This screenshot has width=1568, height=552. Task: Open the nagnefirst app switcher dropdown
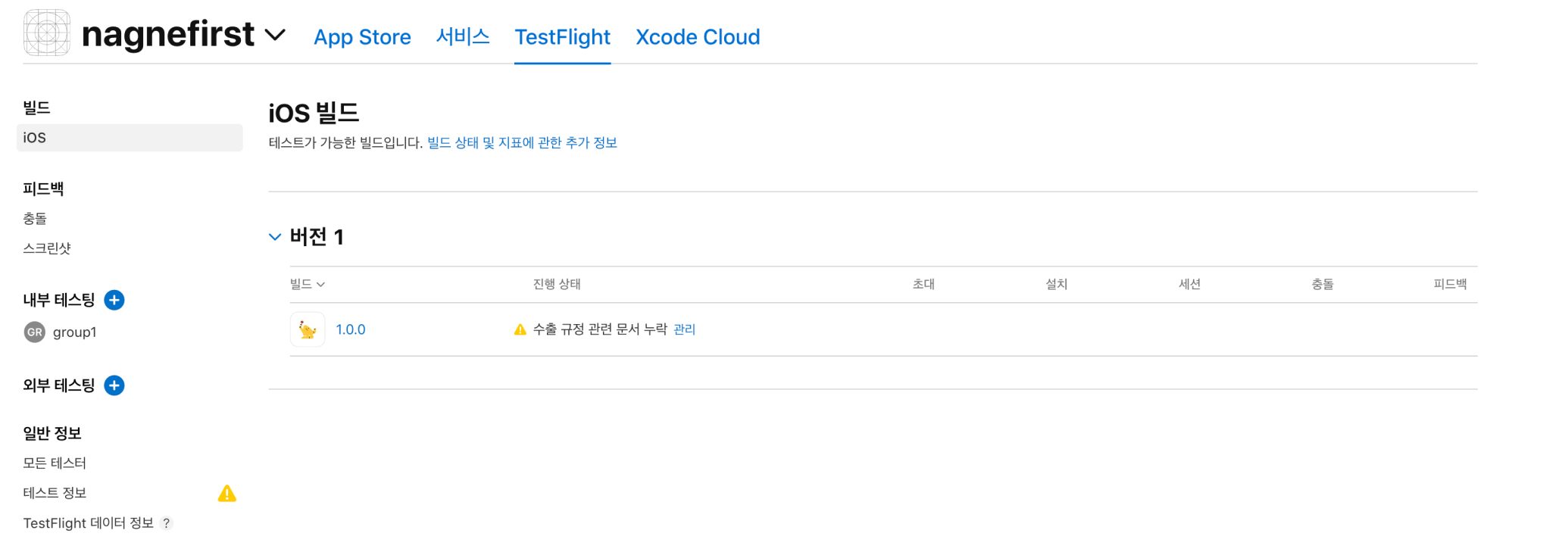[275, 35]
